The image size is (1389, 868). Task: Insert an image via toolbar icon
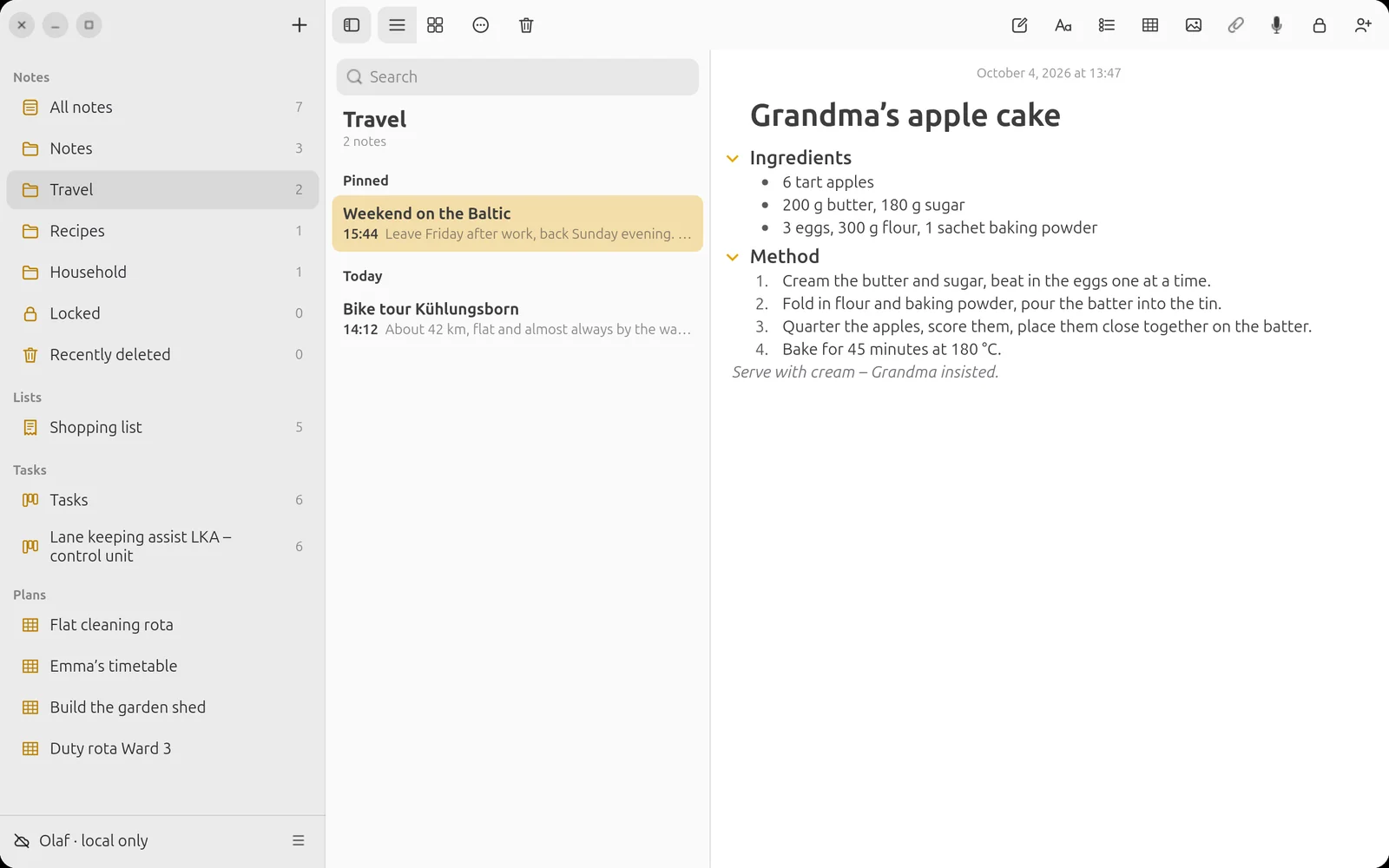pos(1194,25)
